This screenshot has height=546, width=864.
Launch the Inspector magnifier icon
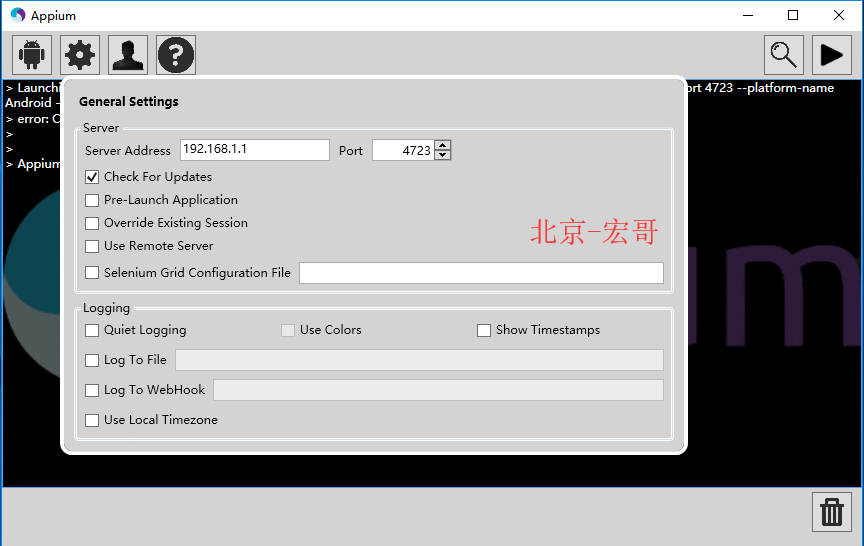[784, 55]
